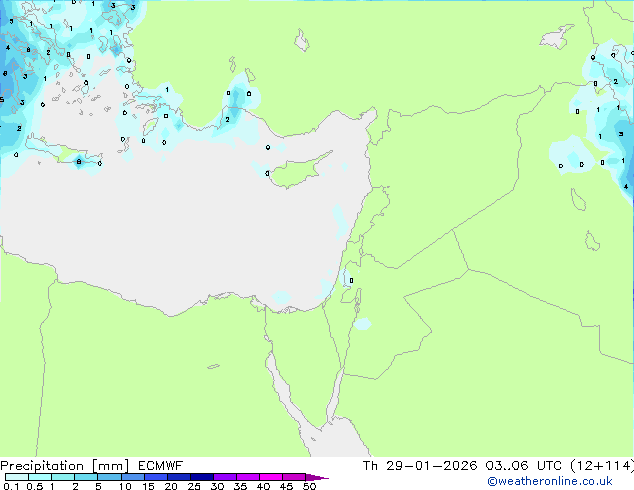
Task: Click the '0.1' legend scale value
Action: point(11,486)
